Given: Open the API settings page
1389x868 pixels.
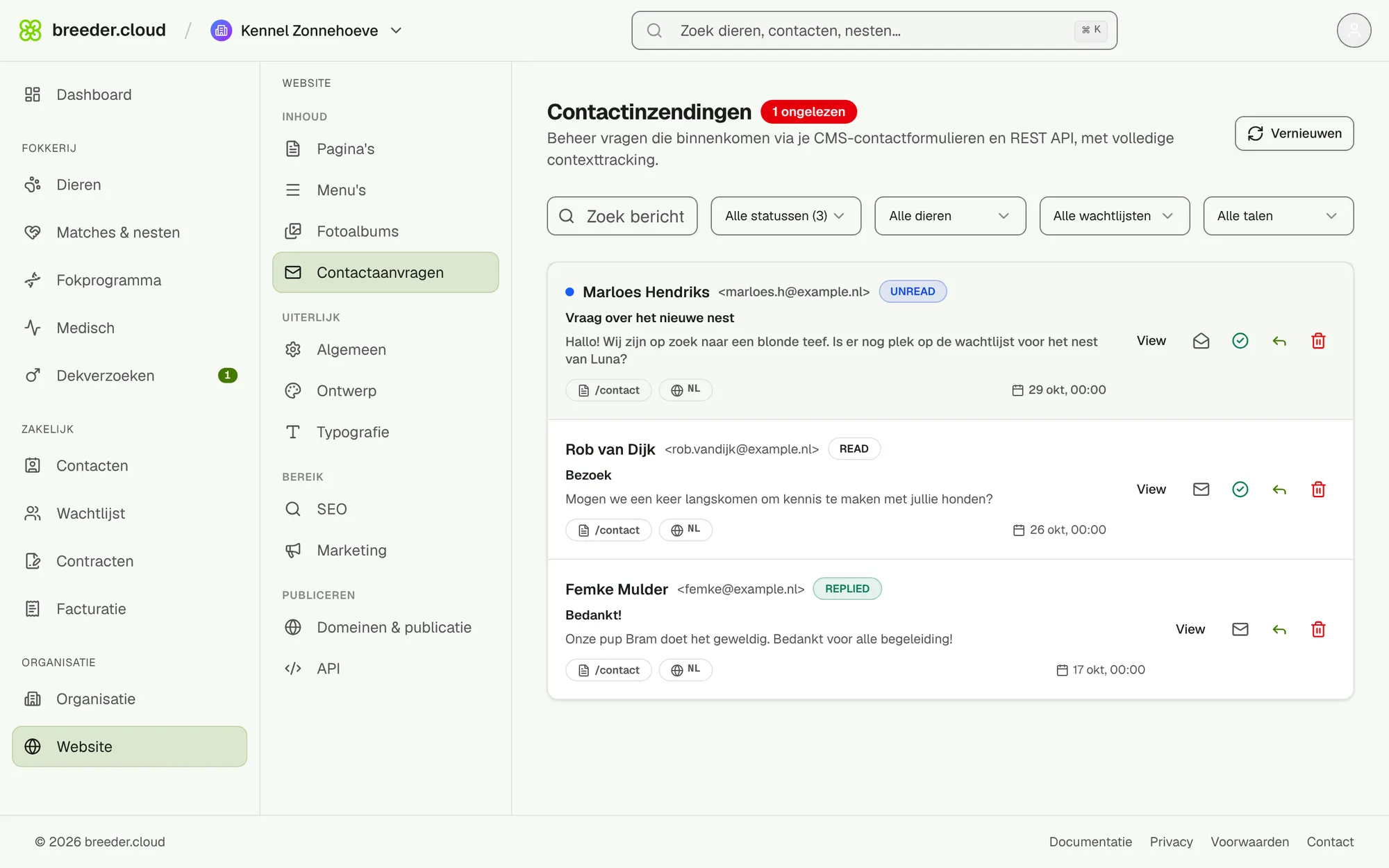Looking at the screenshot, I should pos(385,669).
